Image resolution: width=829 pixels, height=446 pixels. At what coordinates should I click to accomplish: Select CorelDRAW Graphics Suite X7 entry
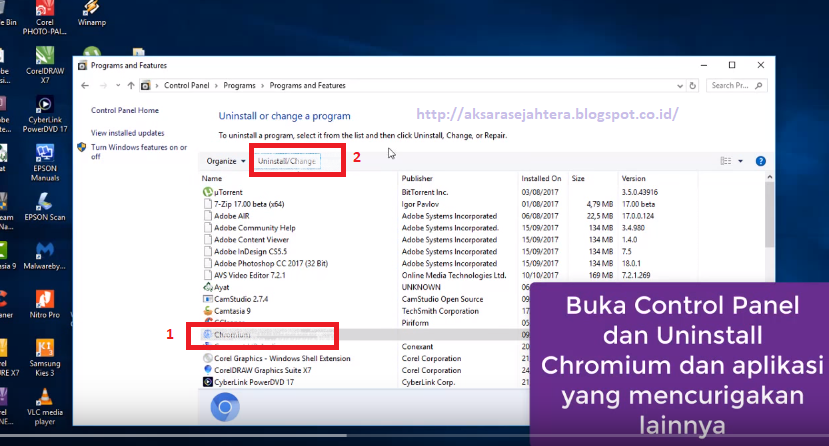(x=257, y=370)
